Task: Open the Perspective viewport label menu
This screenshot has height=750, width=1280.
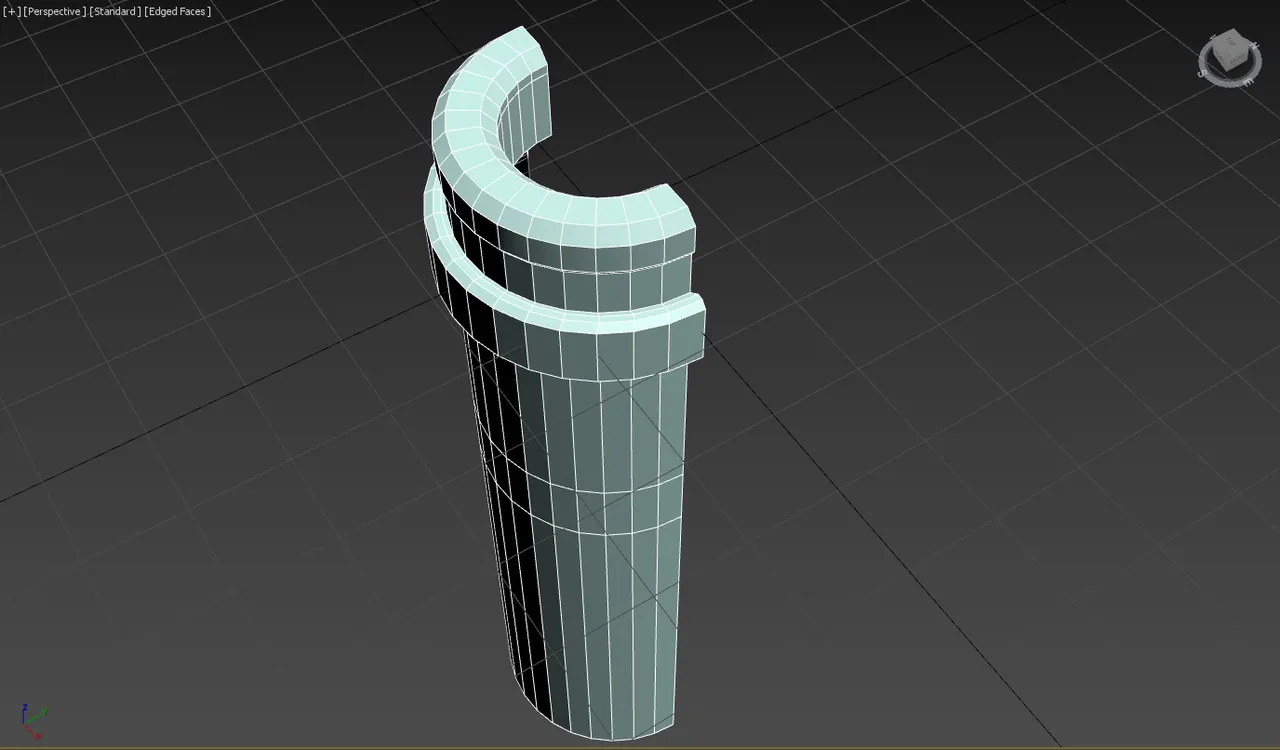Action: point(54,11)
